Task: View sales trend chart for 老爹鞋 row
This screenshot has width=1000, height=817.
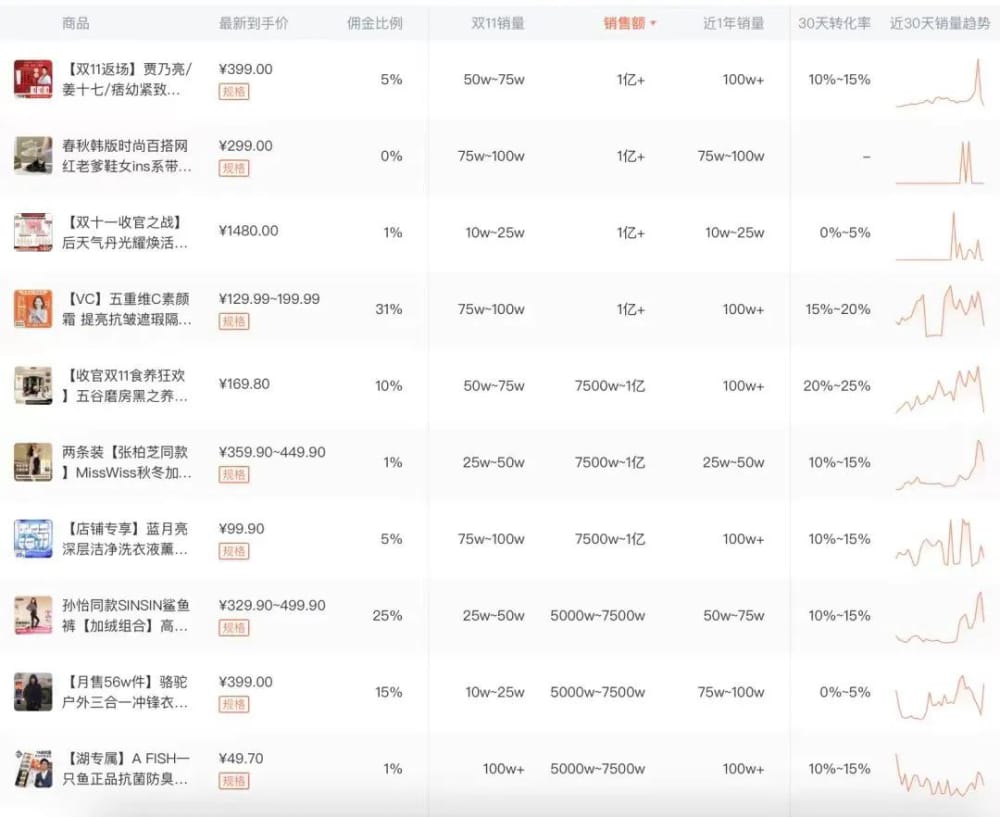Action: click(x=940, y=162)
